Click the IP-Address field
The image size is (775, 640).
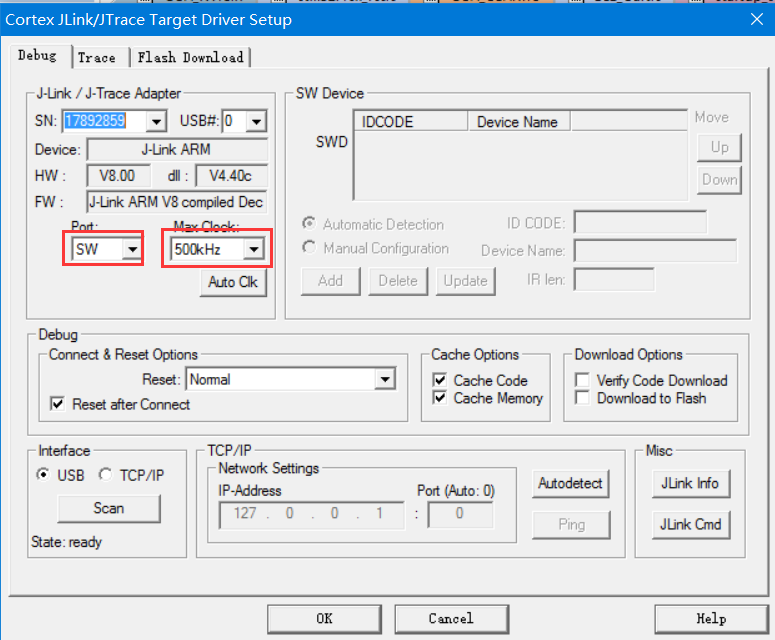pyautogui.click(x=312, y=515)
